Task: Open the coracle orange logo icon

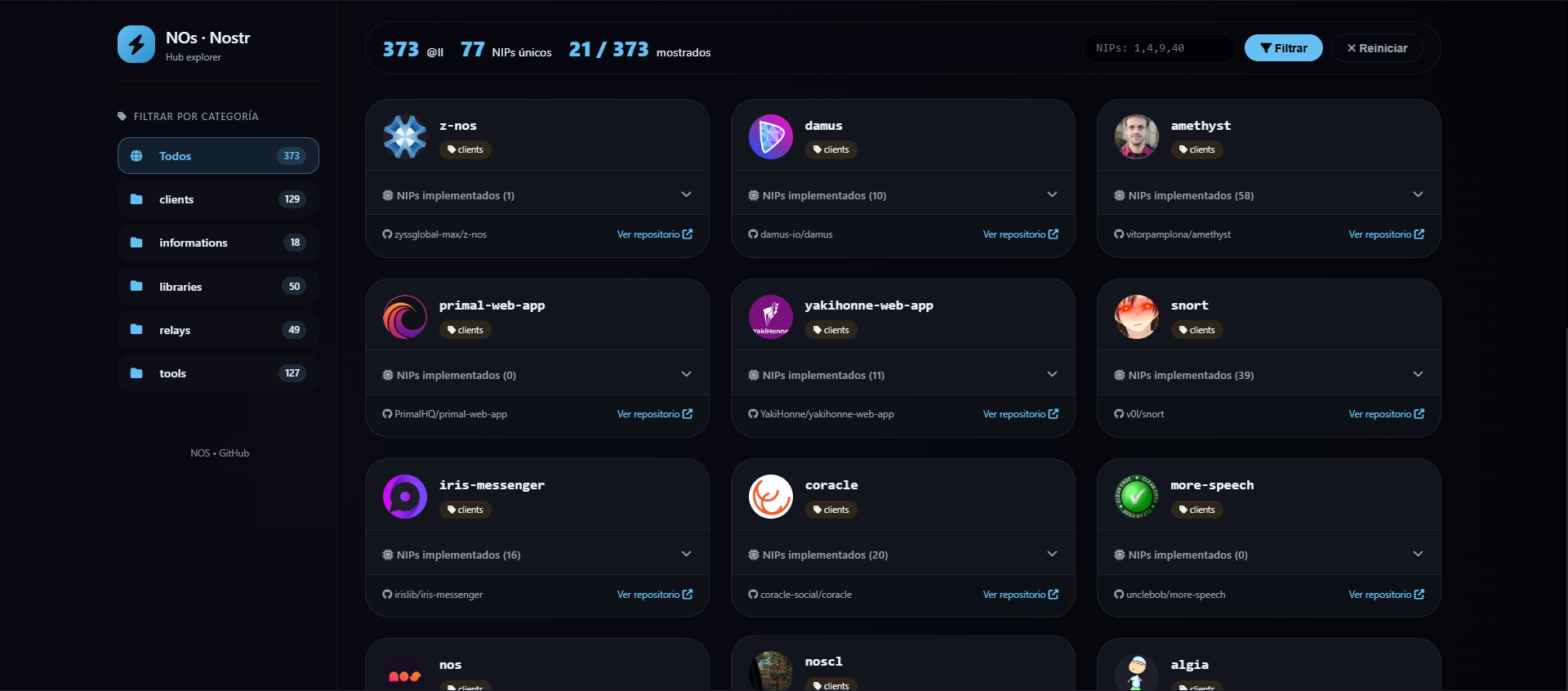Action: [771, 497]
